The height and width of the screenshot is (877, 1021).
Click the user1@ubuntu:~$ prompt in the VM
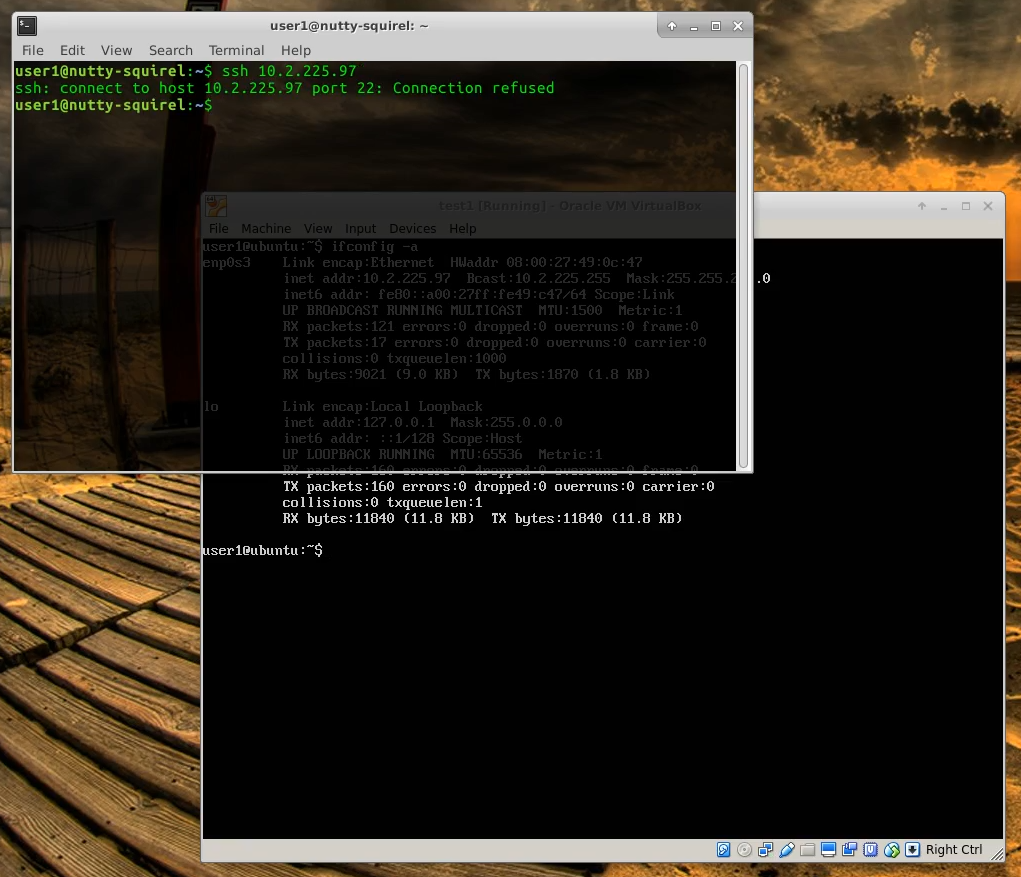[x=262, y=550]
